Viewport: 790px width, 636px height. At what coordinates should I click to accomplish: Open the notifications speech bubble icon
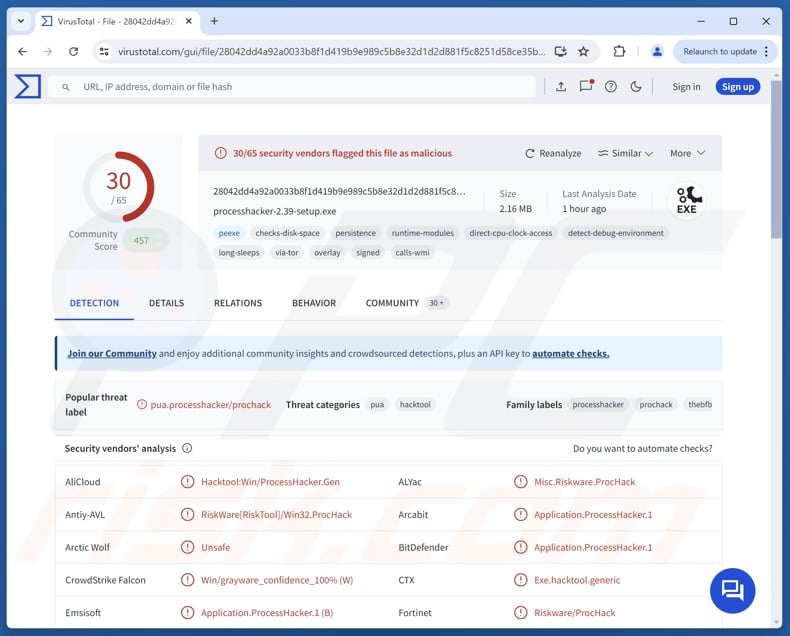pyautogui.click(x=586, y=86)
